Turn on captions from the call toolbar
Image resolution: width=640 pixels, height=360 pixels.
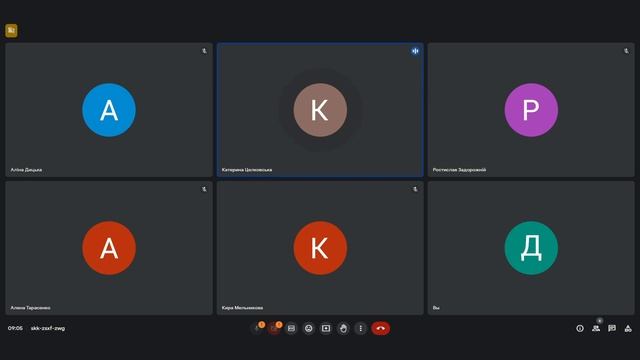291,328
